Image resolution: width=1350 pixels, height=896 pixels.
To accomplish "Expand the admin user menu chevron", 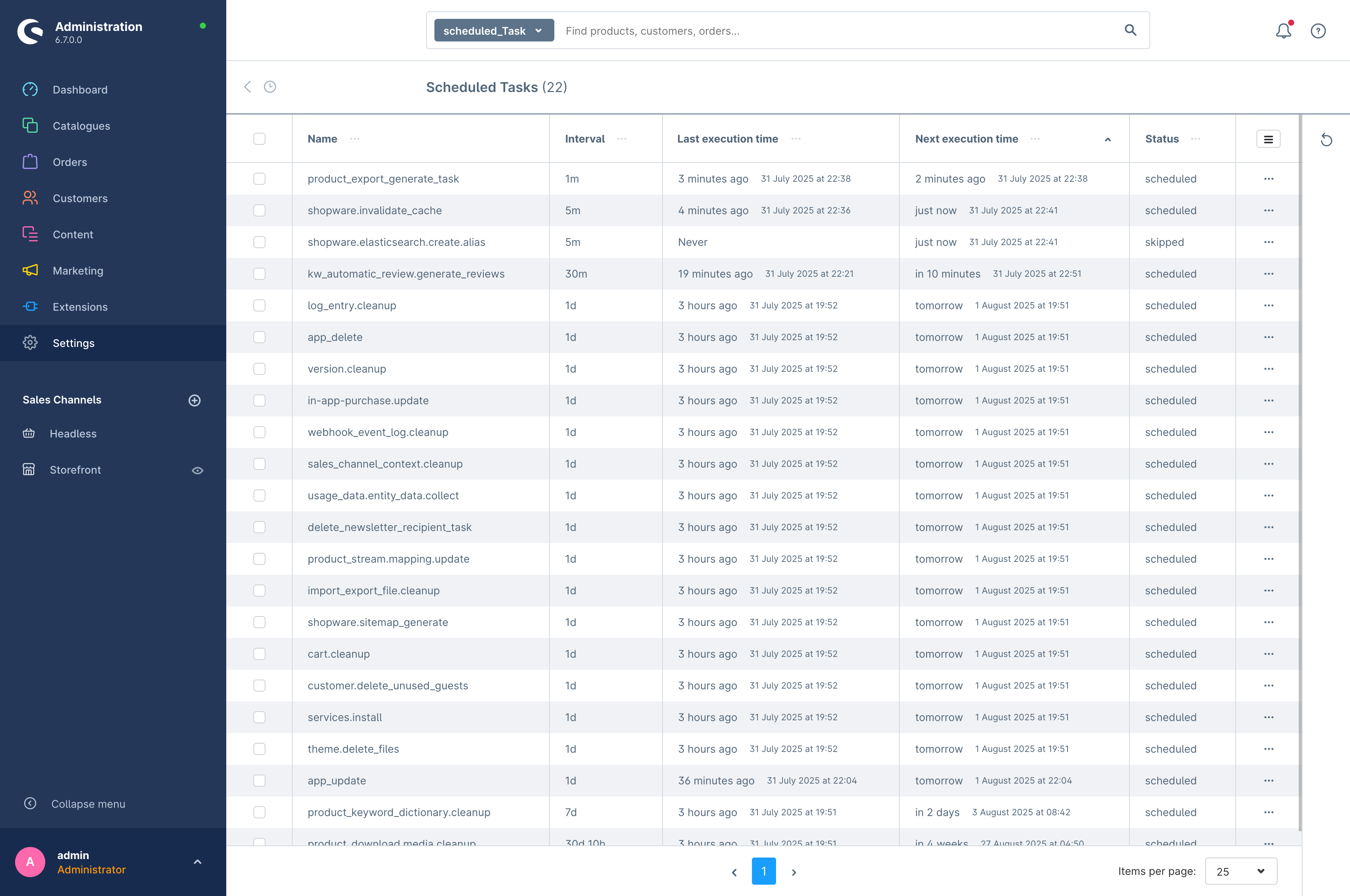I will pyautogui.click(x=197, y=862).
